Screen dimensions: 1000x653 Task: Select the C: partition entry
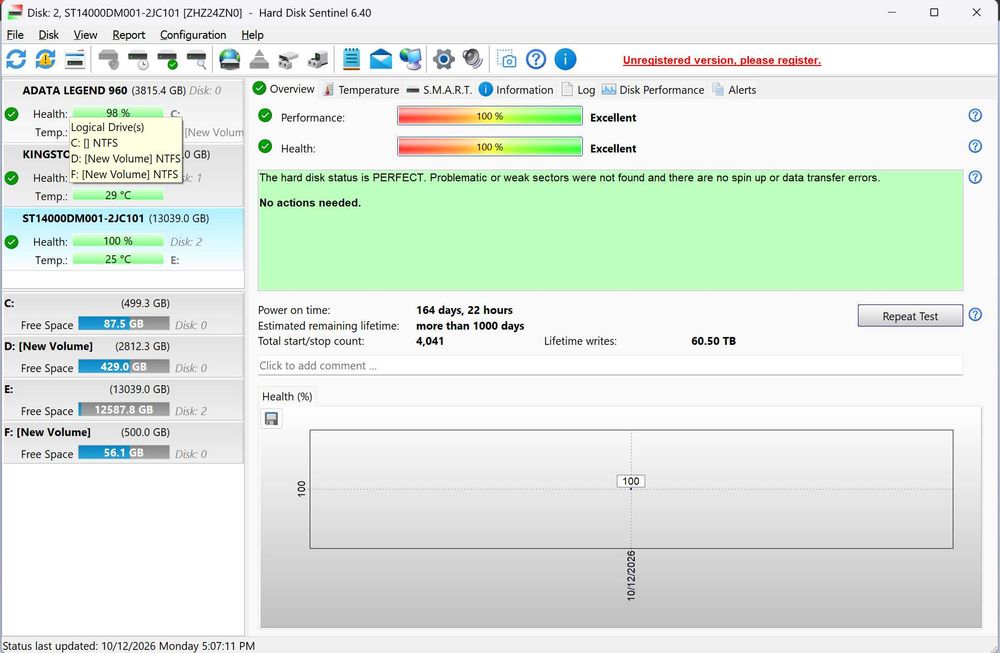tap(123, 314)
